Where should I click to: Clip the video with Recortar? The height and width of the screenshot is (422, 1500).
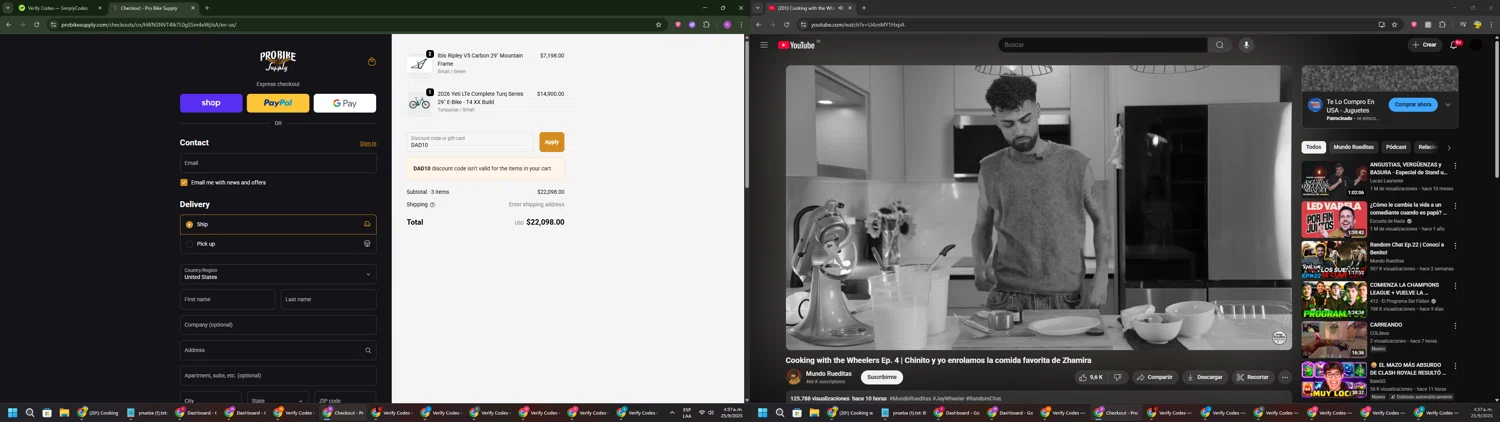1252,377
